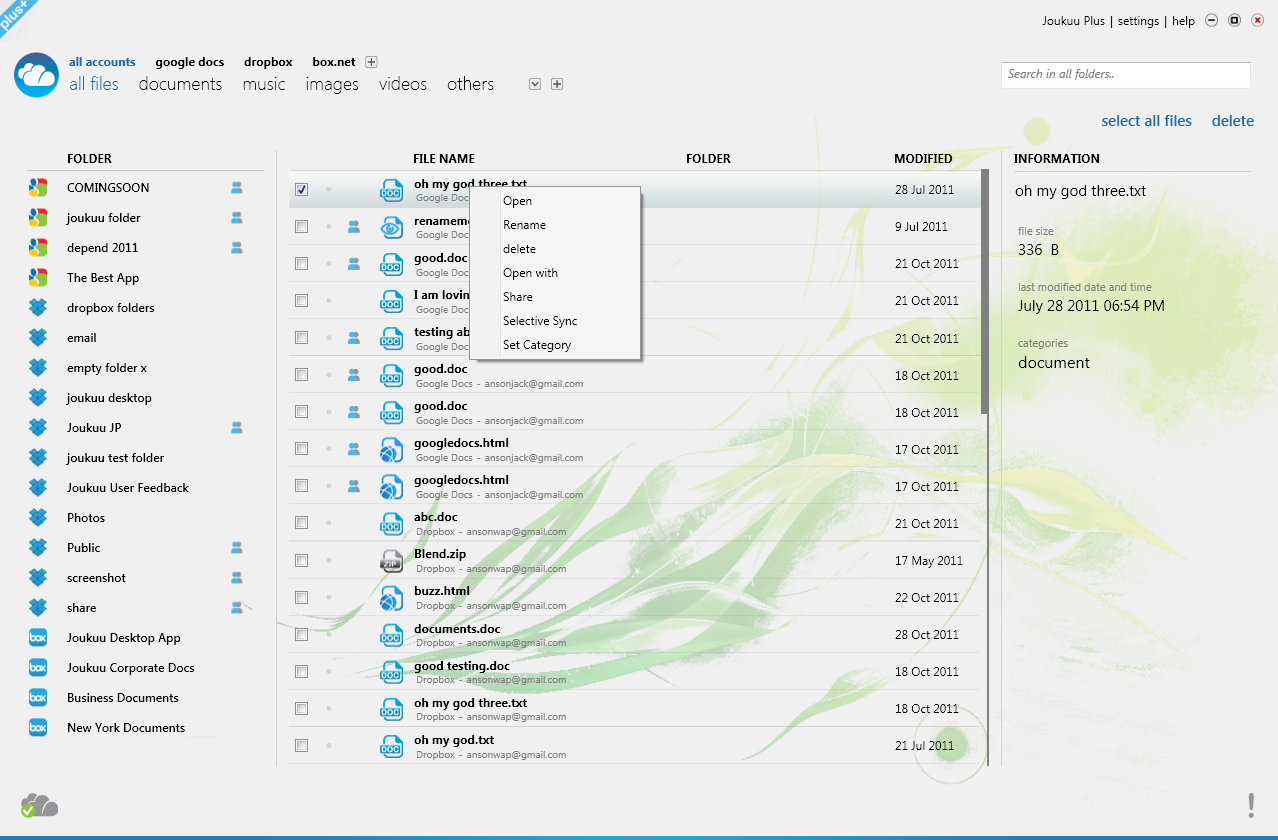
Task: Click DOC icon for documents.doc
Action: [391, 635]
